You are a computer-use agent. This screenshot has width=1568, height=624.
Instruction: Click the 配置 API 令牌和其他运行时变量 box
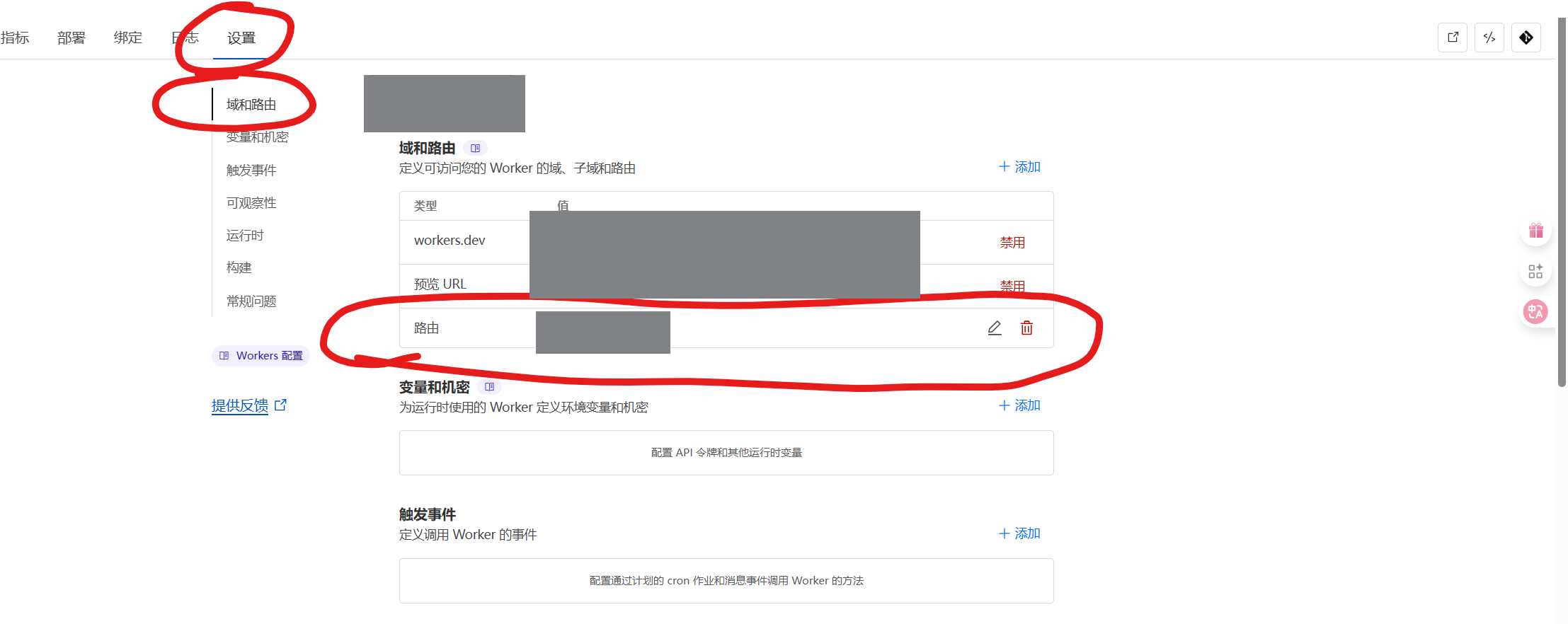tap(726, 453)
